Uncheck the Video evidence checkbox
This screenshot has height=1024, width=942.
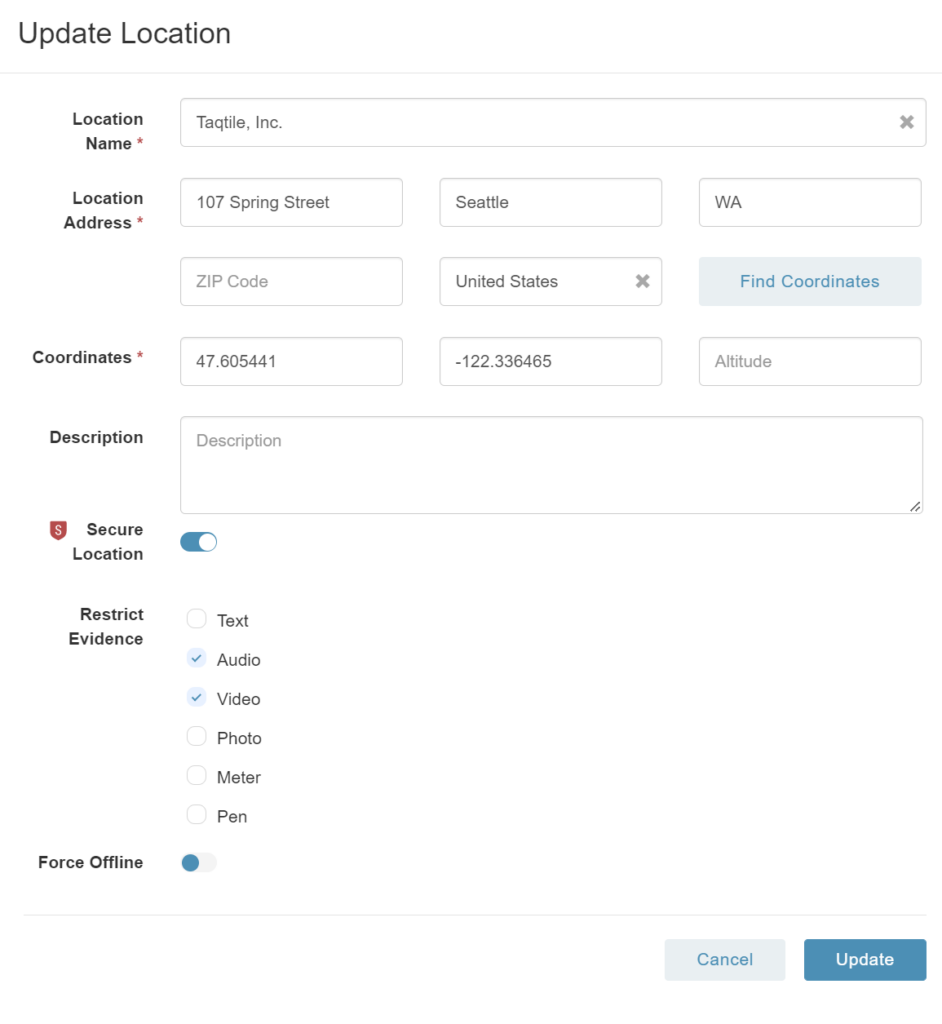[x=196, y=697]
